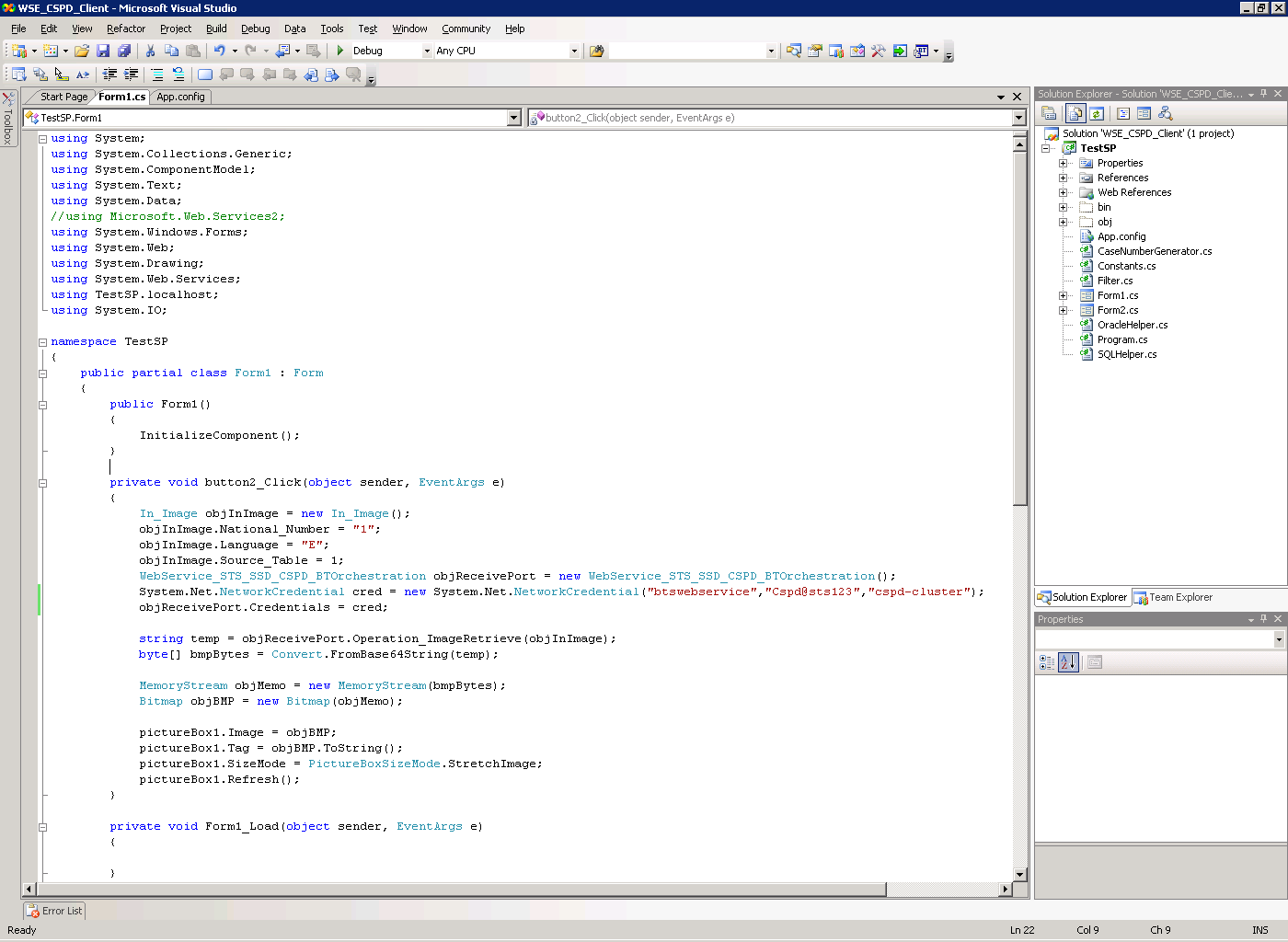Open the Refactor menu
The width and height of the screenshot is (1288, 942).
(126, 29)
